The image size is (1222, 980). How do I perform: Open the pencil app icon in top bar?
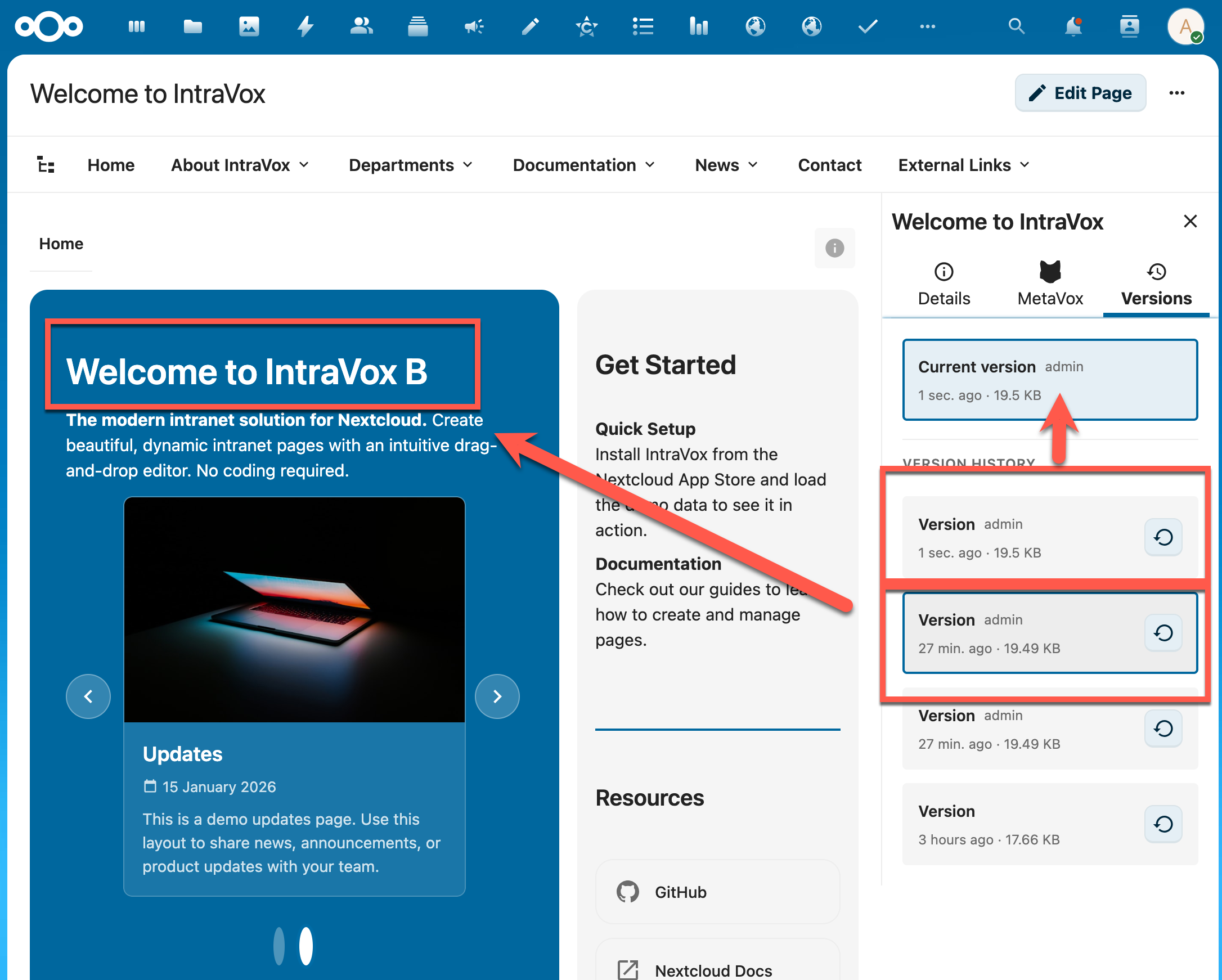(x=531, y=26)
